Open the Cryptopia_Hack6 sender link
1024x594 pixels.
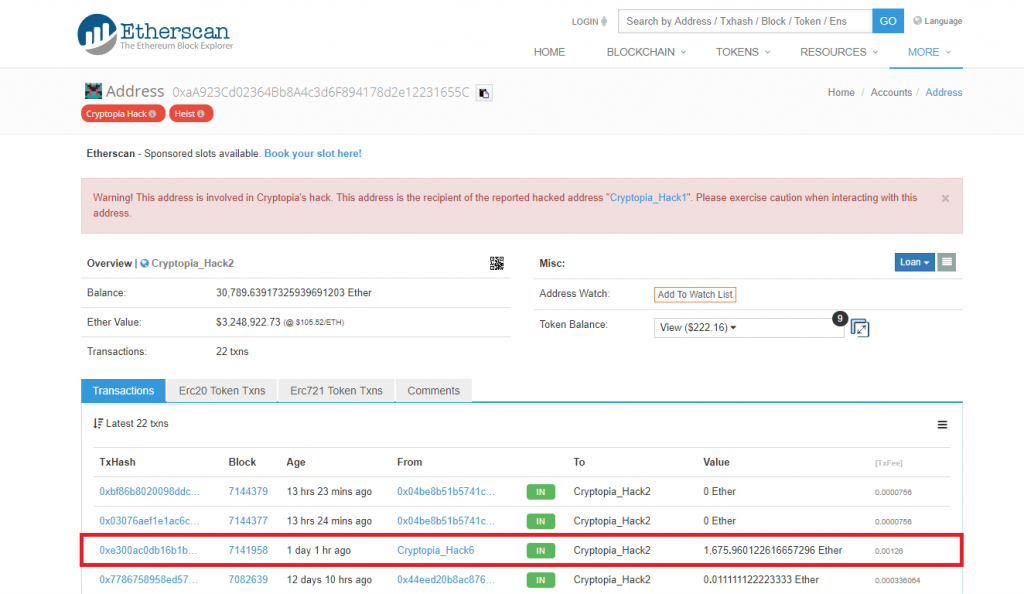435,550
